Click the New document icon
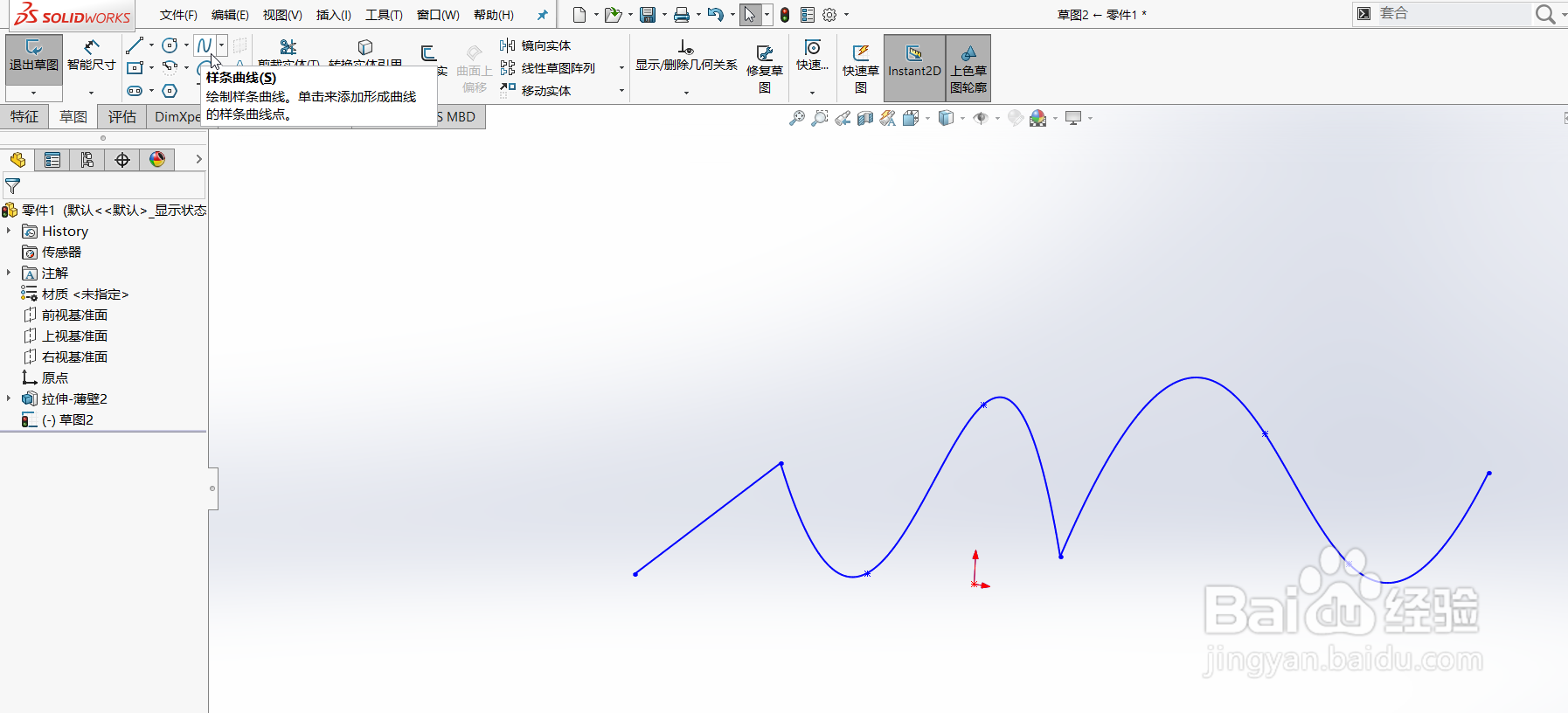 click(x=579, y=15)
